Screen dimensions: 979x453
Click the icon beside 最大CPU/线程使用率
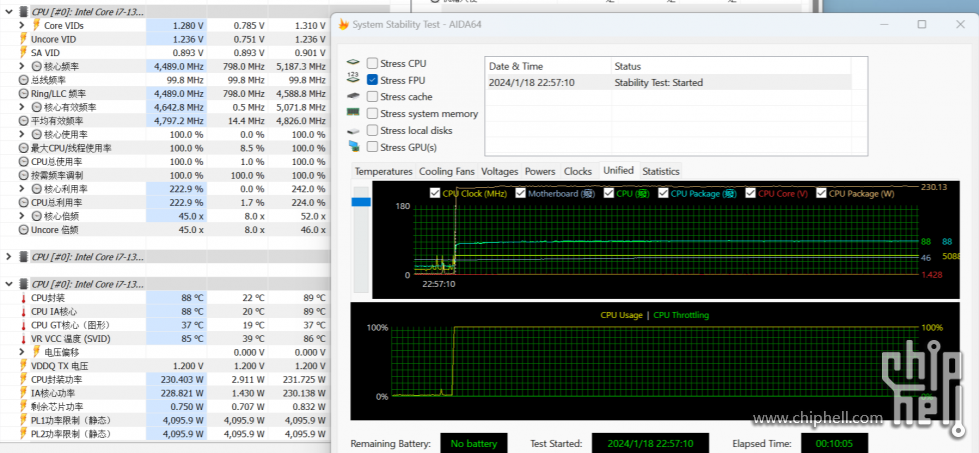tap(24, 149)
